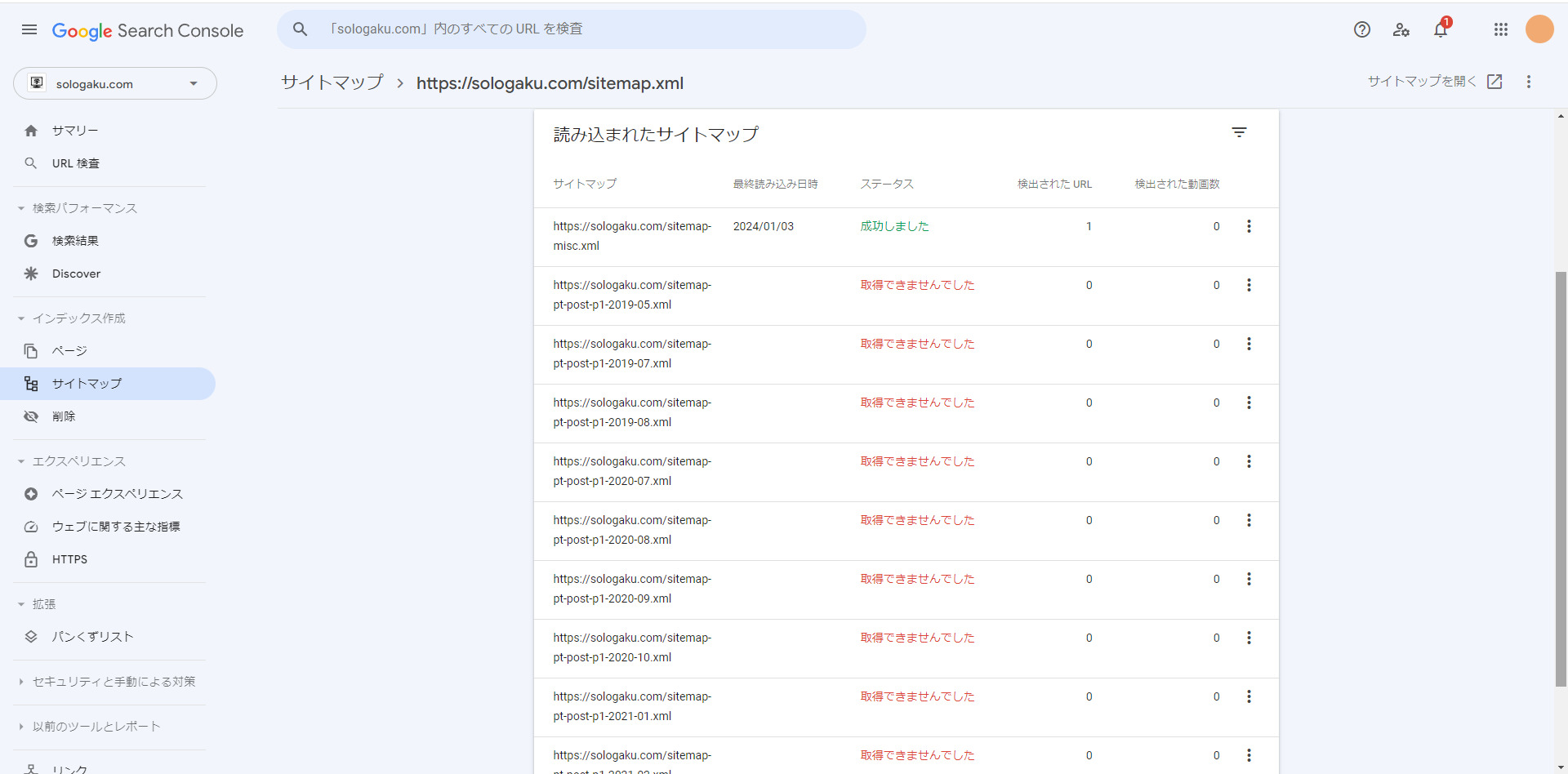Select ページ エクスペリエンス in sidebar
Viewport: 1568px width, 774px height.
[117, 494]
